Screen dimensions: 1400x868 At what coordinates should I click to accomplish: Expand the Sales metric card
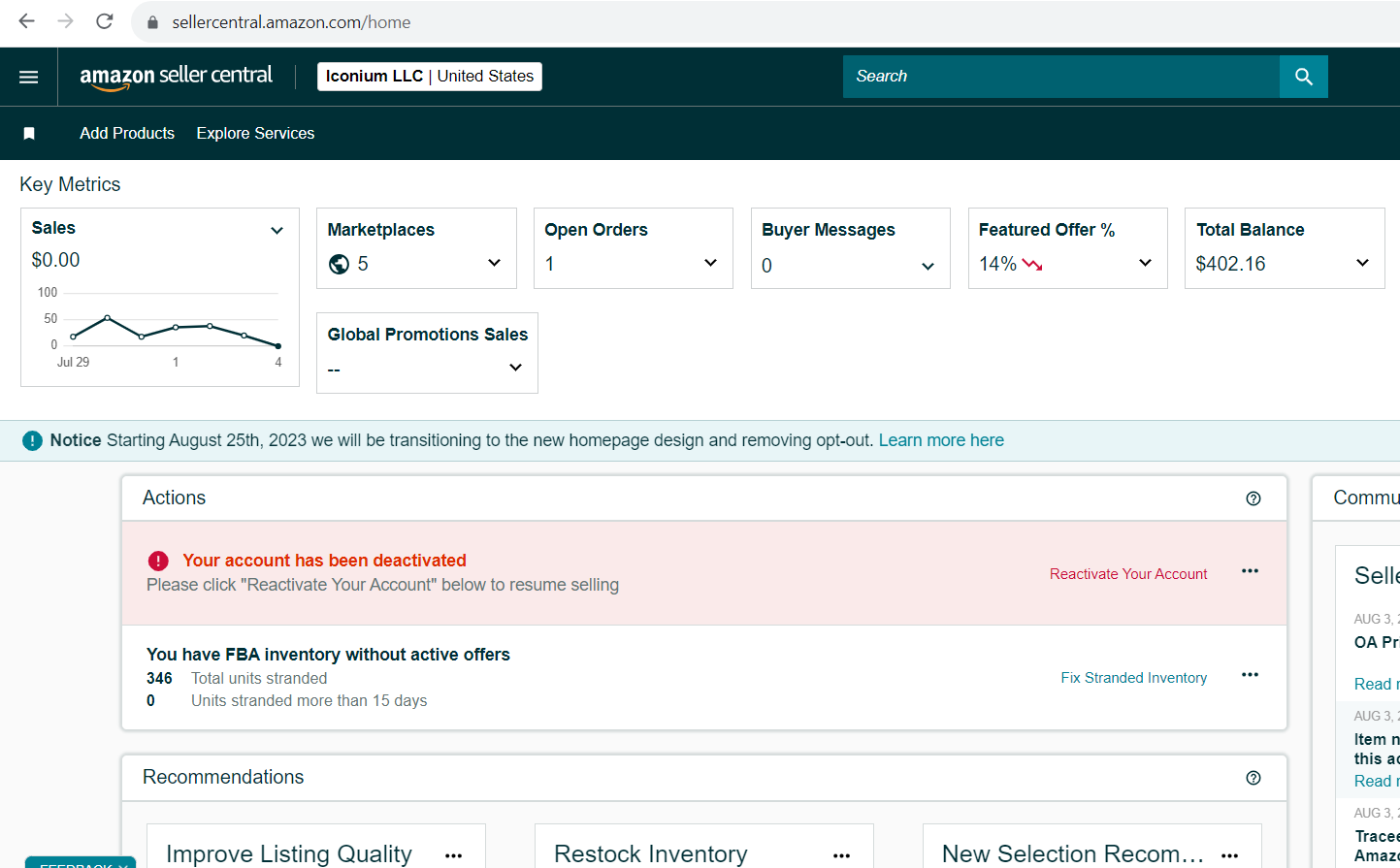[x=277, y=231]
